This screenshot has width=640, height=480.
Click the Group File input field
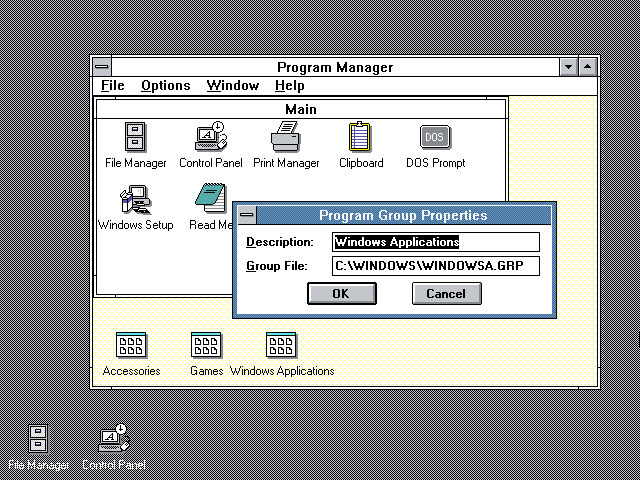tap(436, 266)
